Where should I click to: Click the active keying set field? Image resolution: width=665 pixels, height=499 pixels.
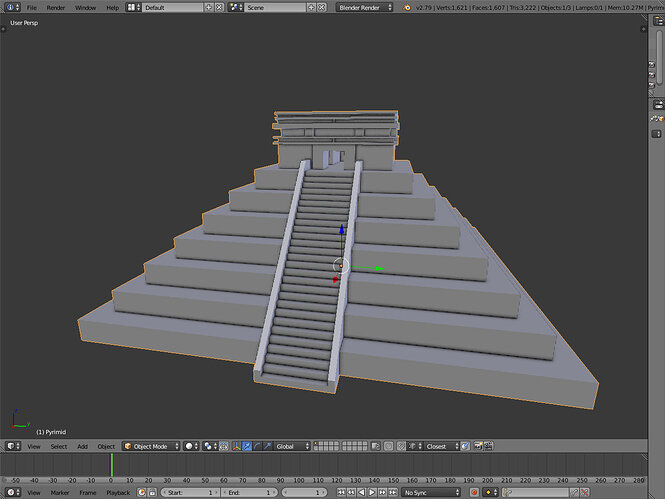pos(535,492)
